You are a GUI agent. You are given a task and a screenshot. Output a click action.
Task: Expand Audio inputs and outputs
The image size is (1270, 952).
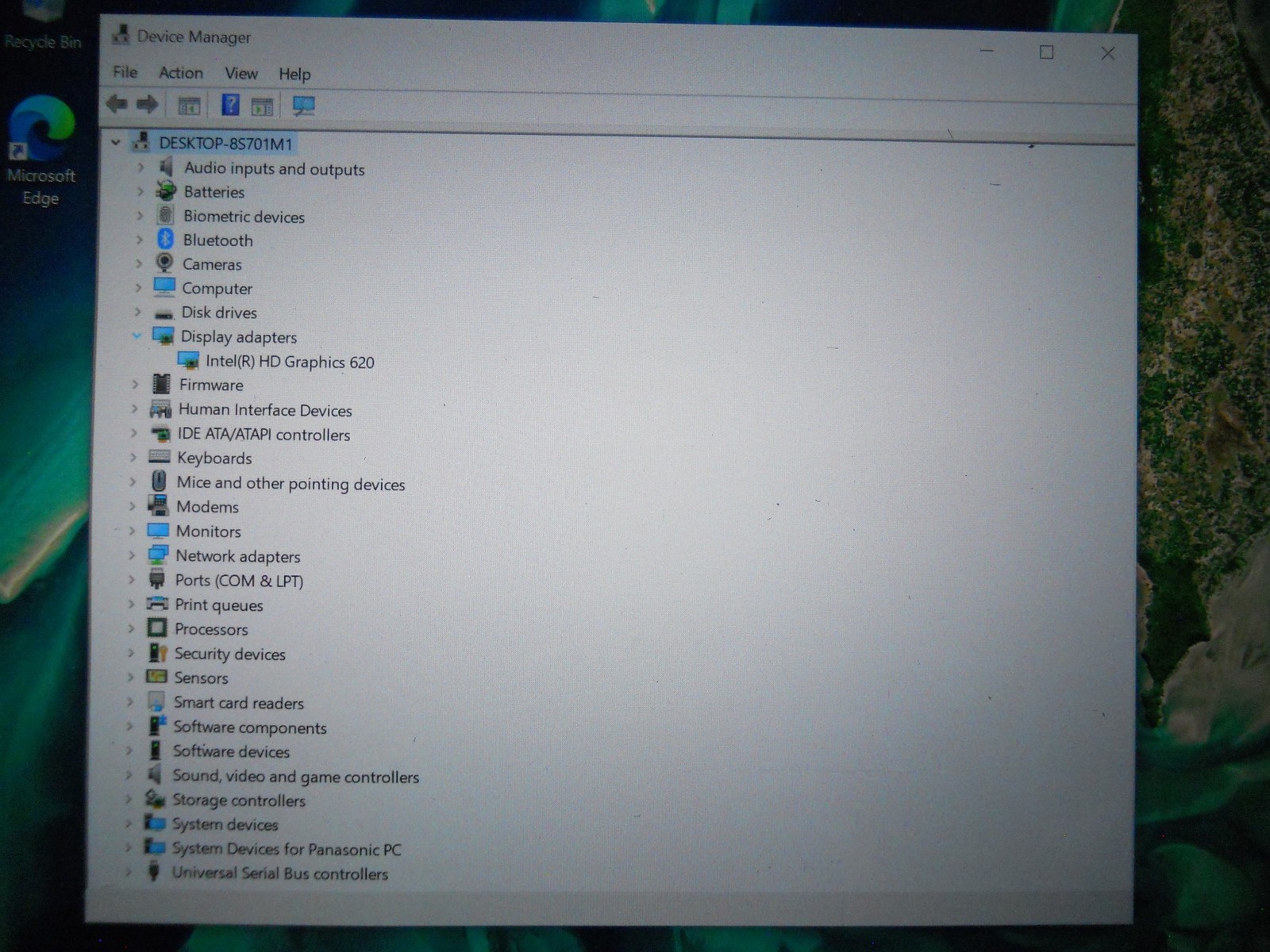[140, 167]
